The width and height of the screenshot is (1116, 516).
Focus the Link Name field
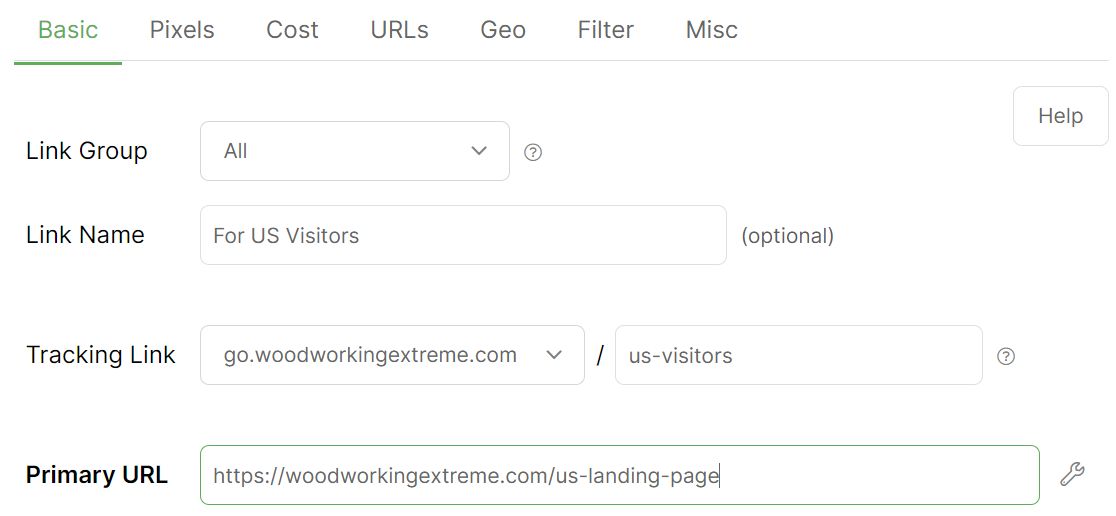click(x=463, y=235)
